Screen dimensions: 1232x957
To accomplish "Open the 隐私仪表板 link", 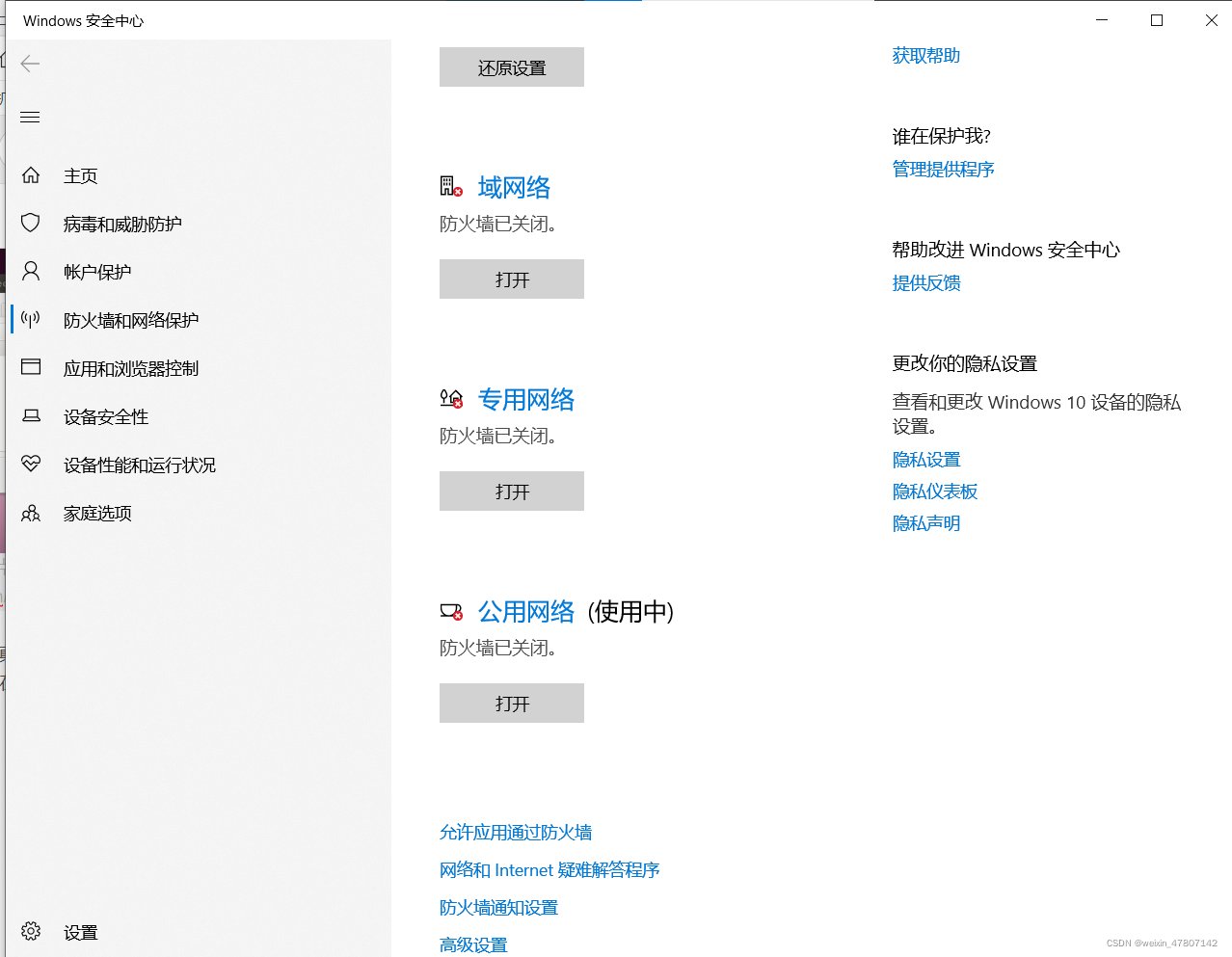I will (x=935, y=492).
